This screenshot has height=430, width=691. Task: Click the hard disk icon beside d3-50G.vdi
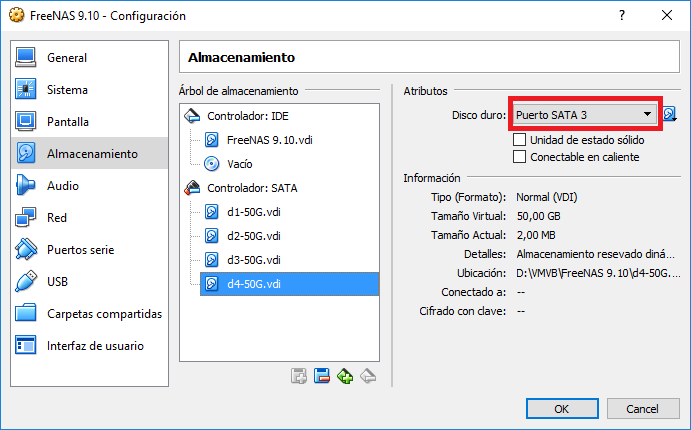(x=212, y=260)
